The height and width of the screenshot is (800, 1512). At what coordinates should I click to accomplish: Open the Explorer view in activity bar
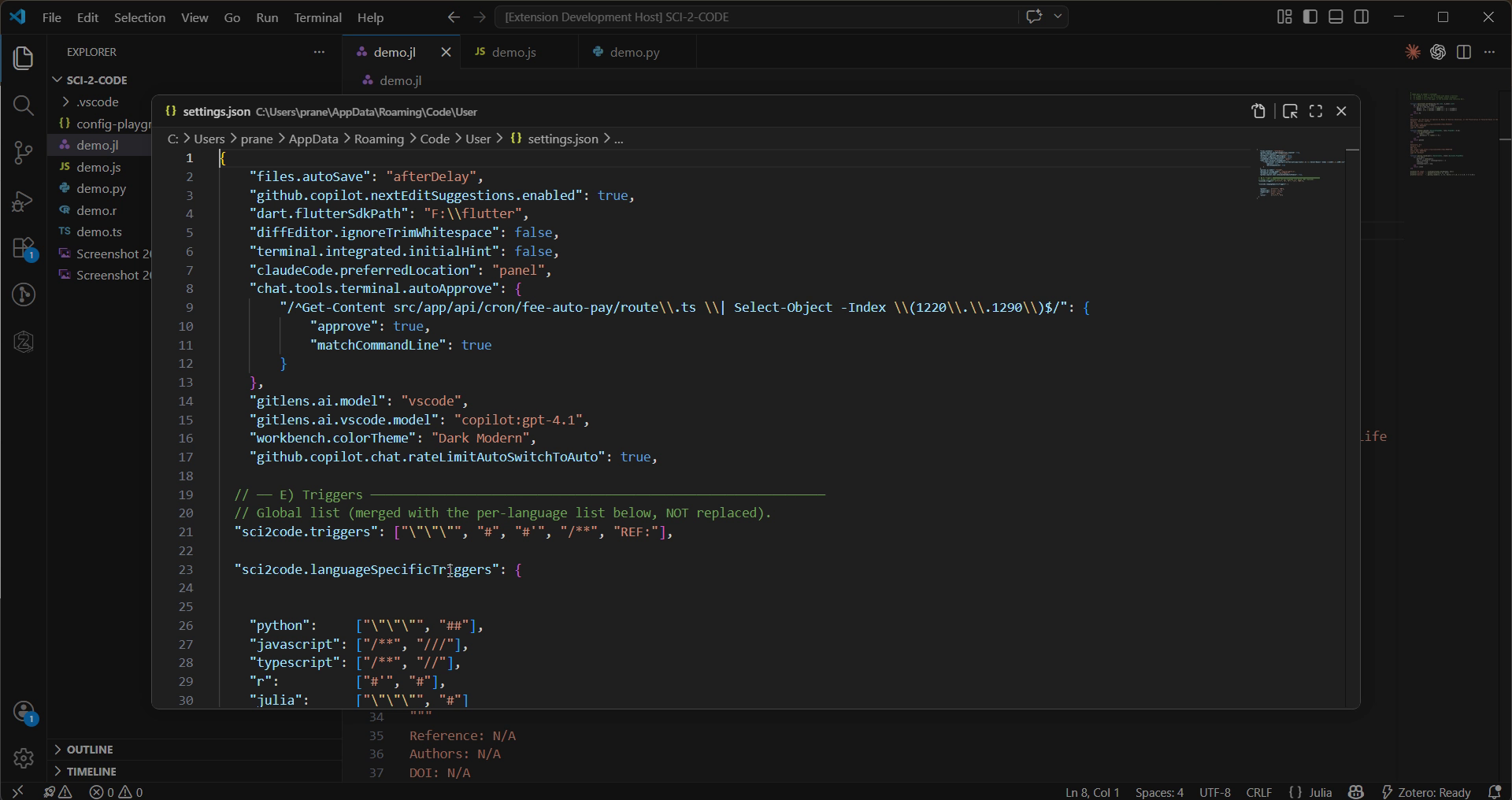click(x=24, y=58)
